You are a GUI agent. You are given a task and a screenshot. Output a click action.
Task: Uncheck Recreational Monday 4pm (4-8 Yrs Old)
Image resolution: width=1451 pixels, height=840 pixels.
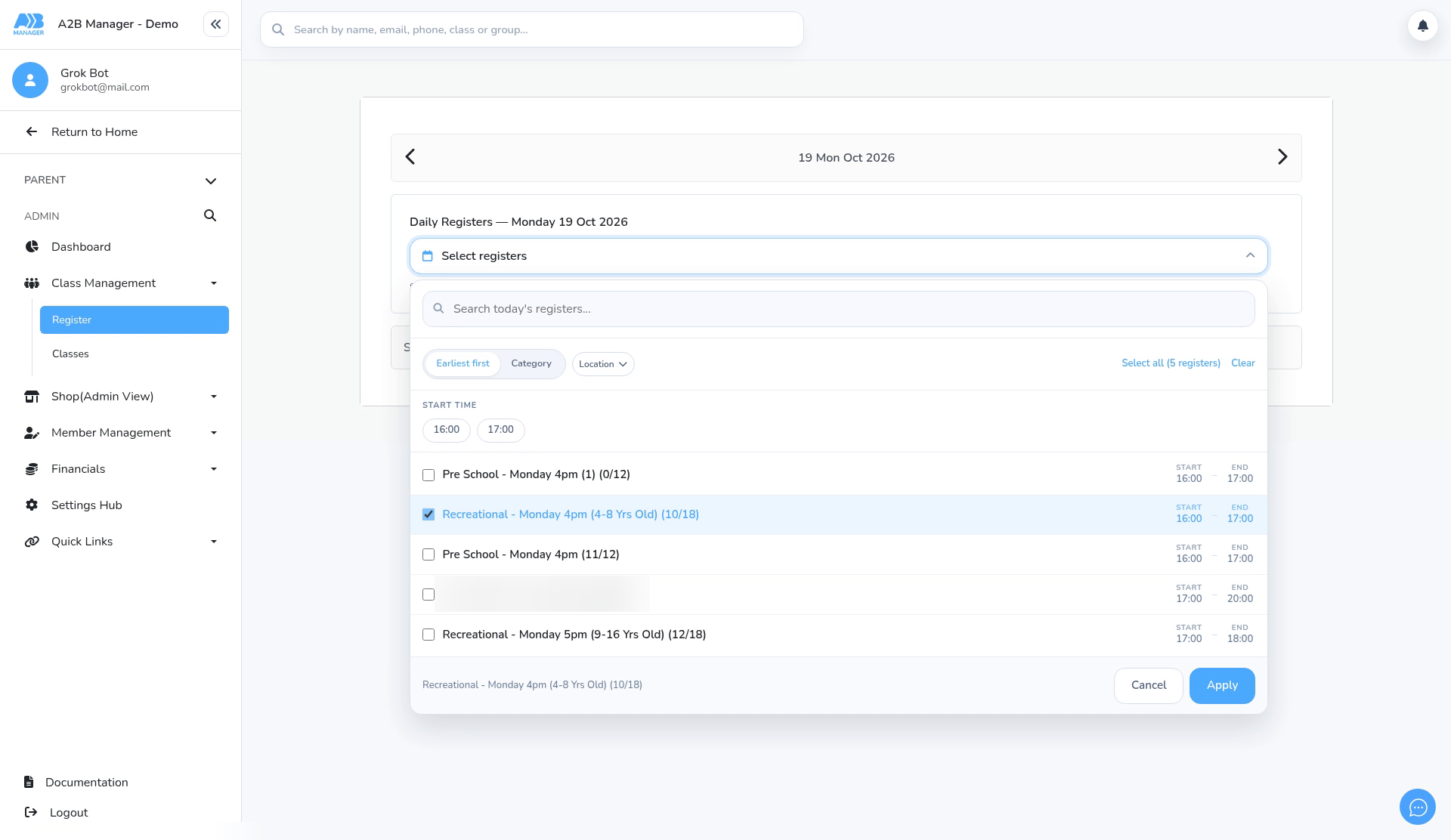click(x=428, y=514)
